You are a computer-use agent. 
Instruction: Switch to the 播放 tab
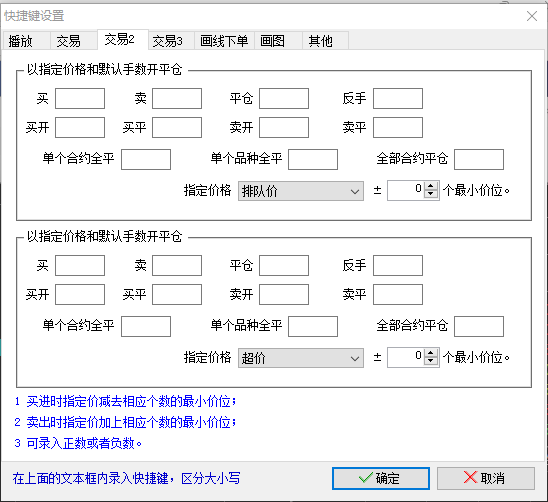point(26,41)
